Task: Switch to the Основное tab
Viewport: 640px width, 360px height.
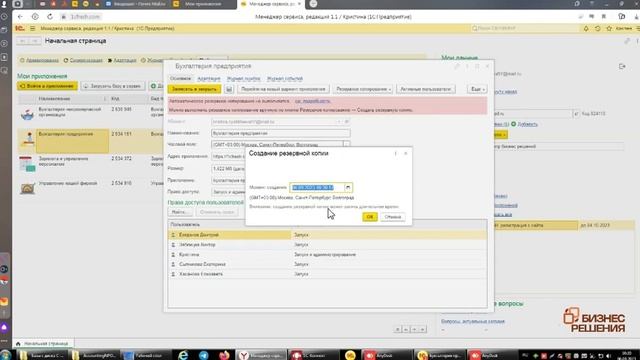Action: [180, 78]
